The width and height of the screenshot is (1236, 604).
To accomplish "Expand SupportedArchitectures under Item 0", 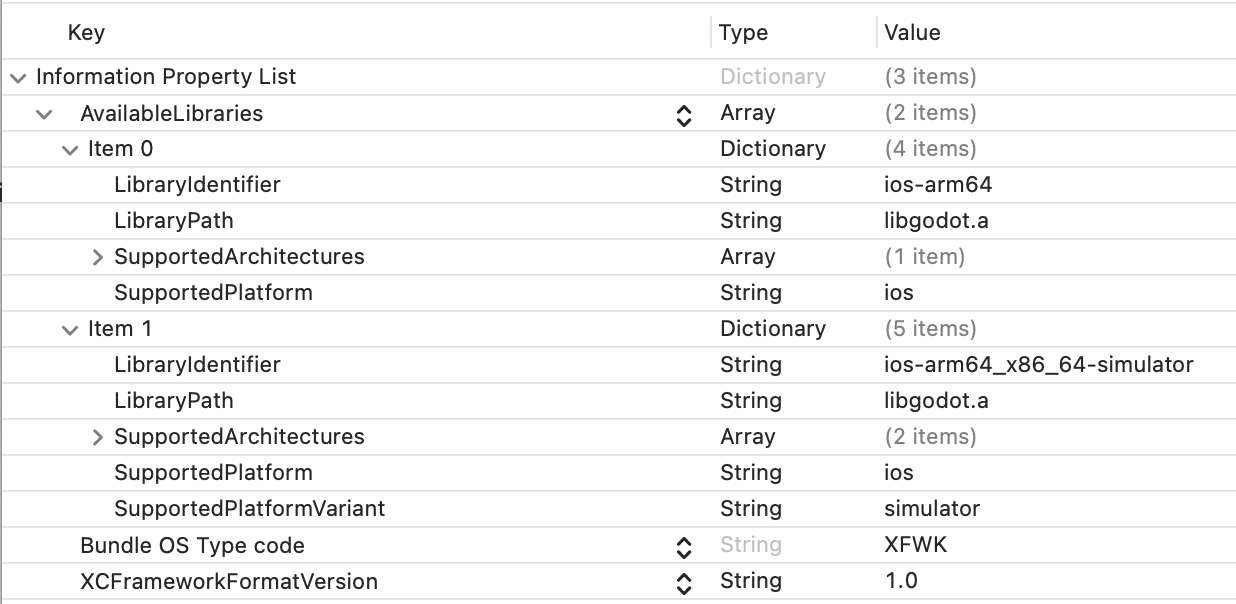I will [97, 257].
